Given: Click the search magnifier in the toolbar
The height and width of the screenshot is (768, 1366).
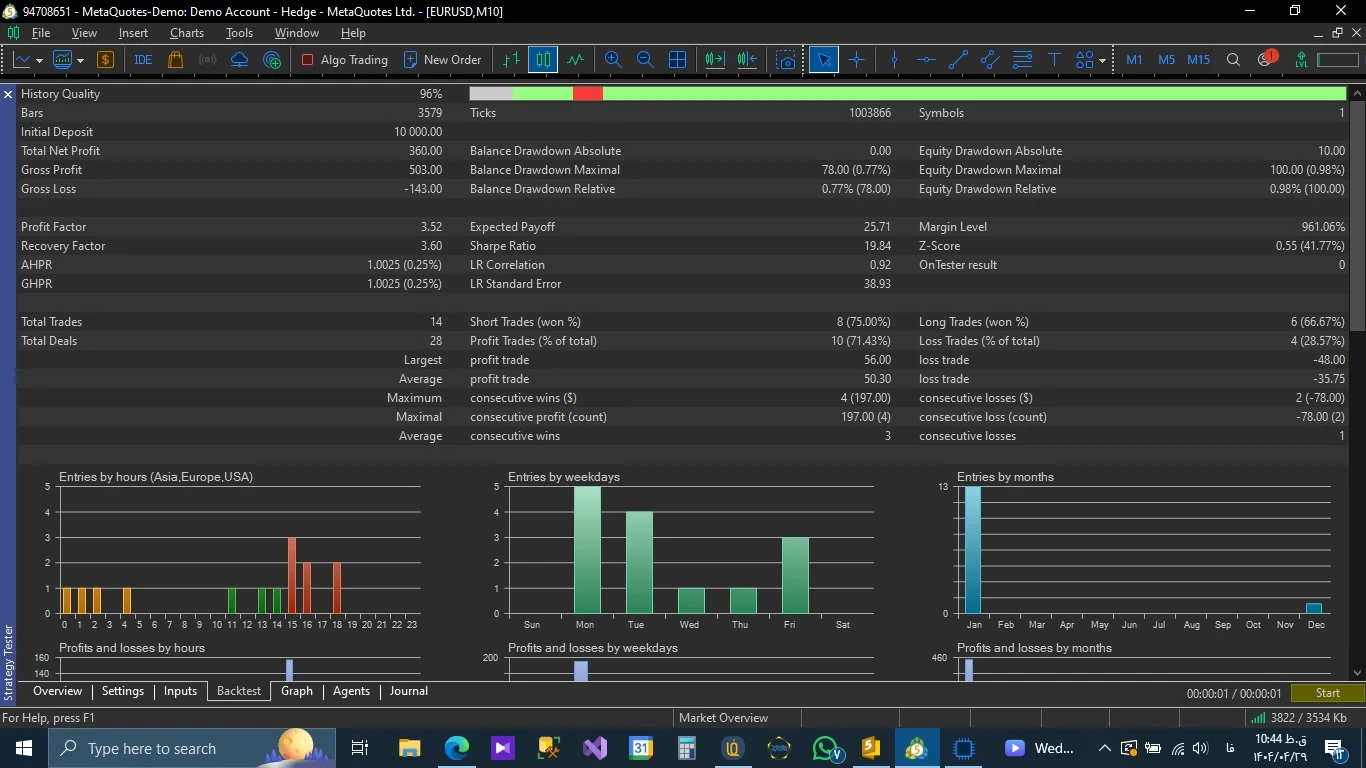Looking at the screenshot, I should pyautogui.click(x=1233, y=60).
